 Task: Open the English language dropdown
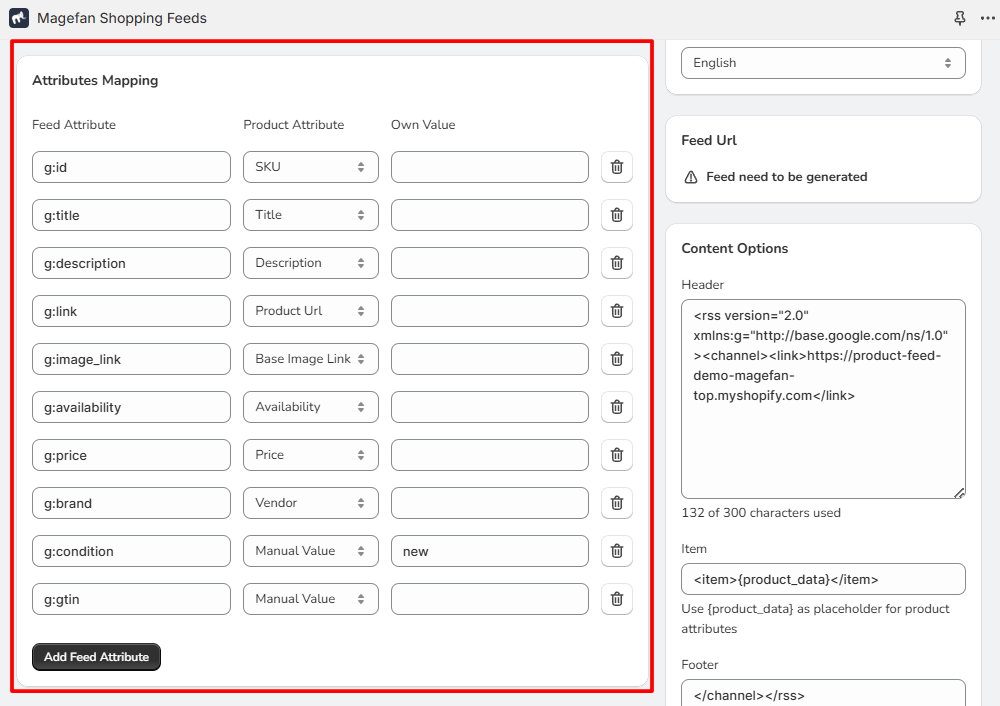823,63
